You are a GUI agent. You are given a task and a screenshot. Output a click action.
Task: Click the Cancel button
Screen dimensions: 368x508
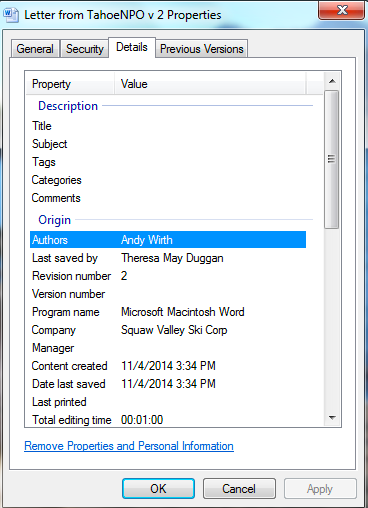239,489
